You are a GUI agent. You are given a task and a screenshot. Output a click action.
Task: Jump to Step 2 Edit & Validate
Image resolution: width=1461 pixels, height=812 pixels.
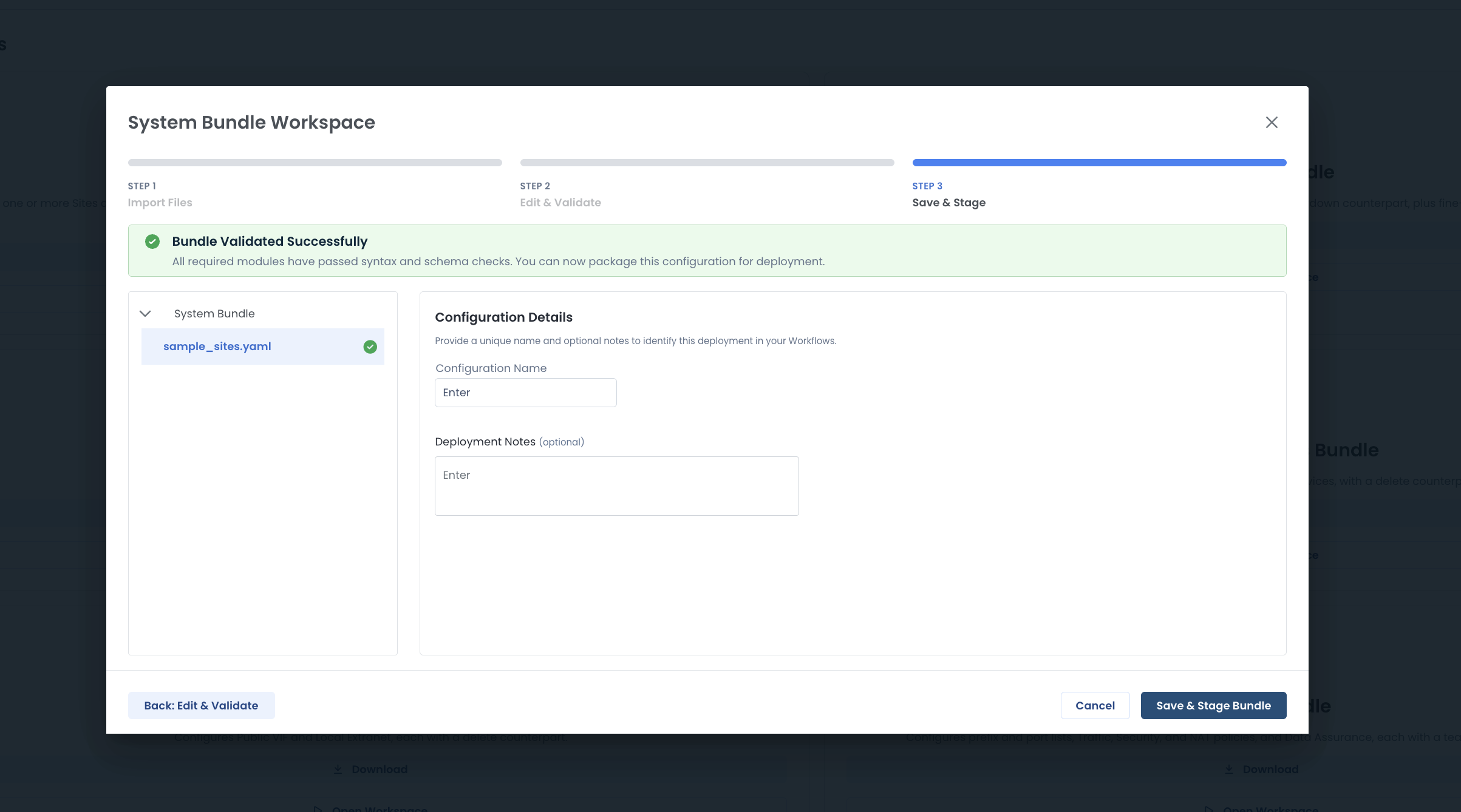point(560,195)
